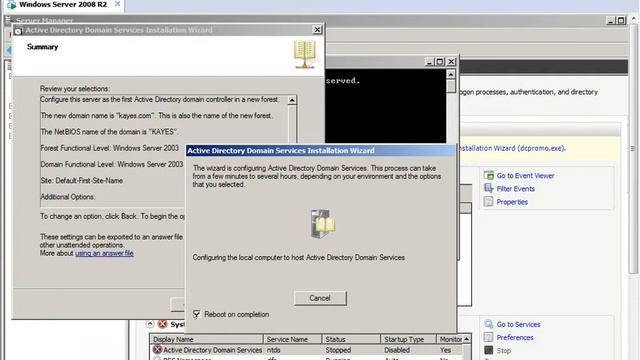Collapse the System Services section chevron
Viewport: 640px width, 360px height.
tap(150, 324)
